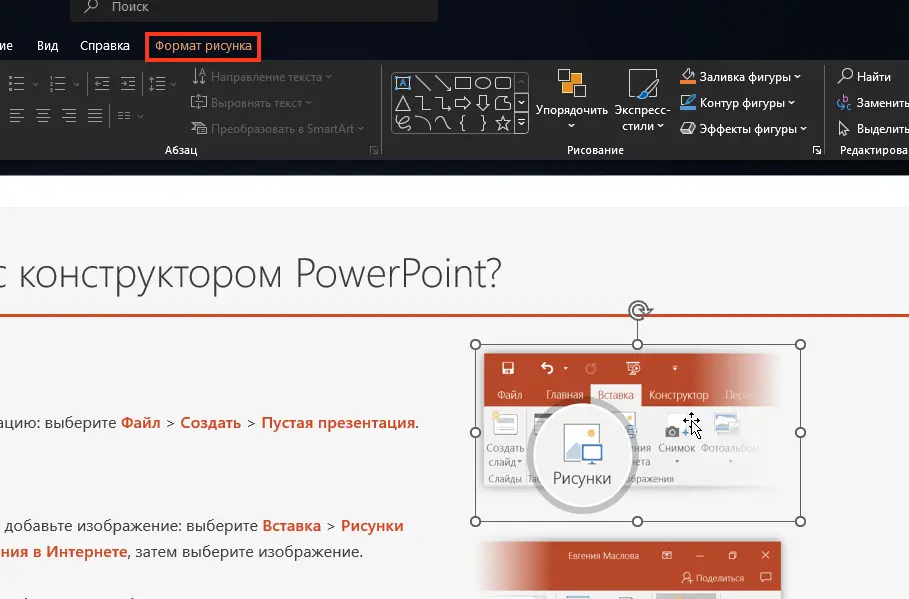Pick the star shape from shapes gallery
This screenshot has height=599, width=909.
pyautogui.click(x=503, y=123)
